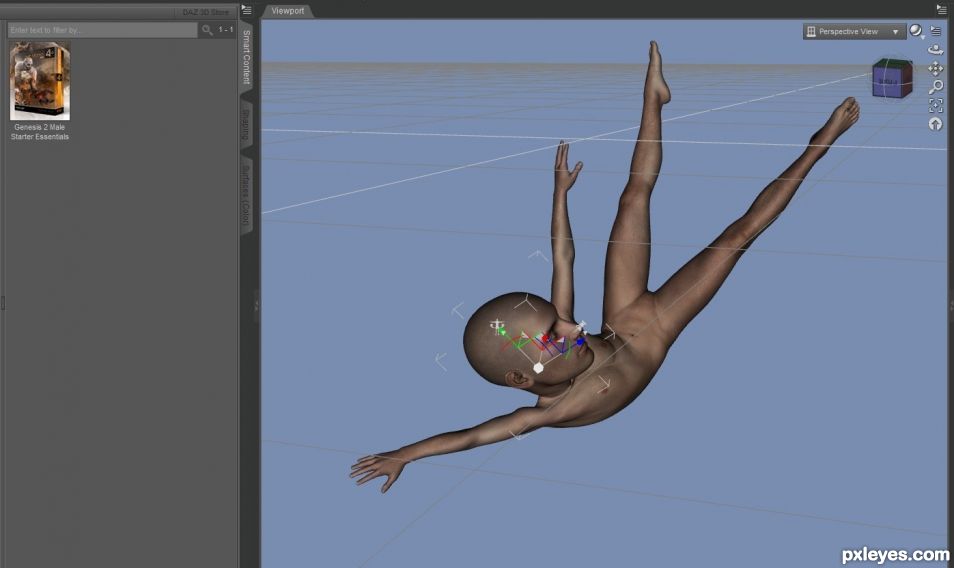The image size is (954, 568).
Task: Open the Viewport pane options menu in the top-right corner
Action: (x=941, y=9)
